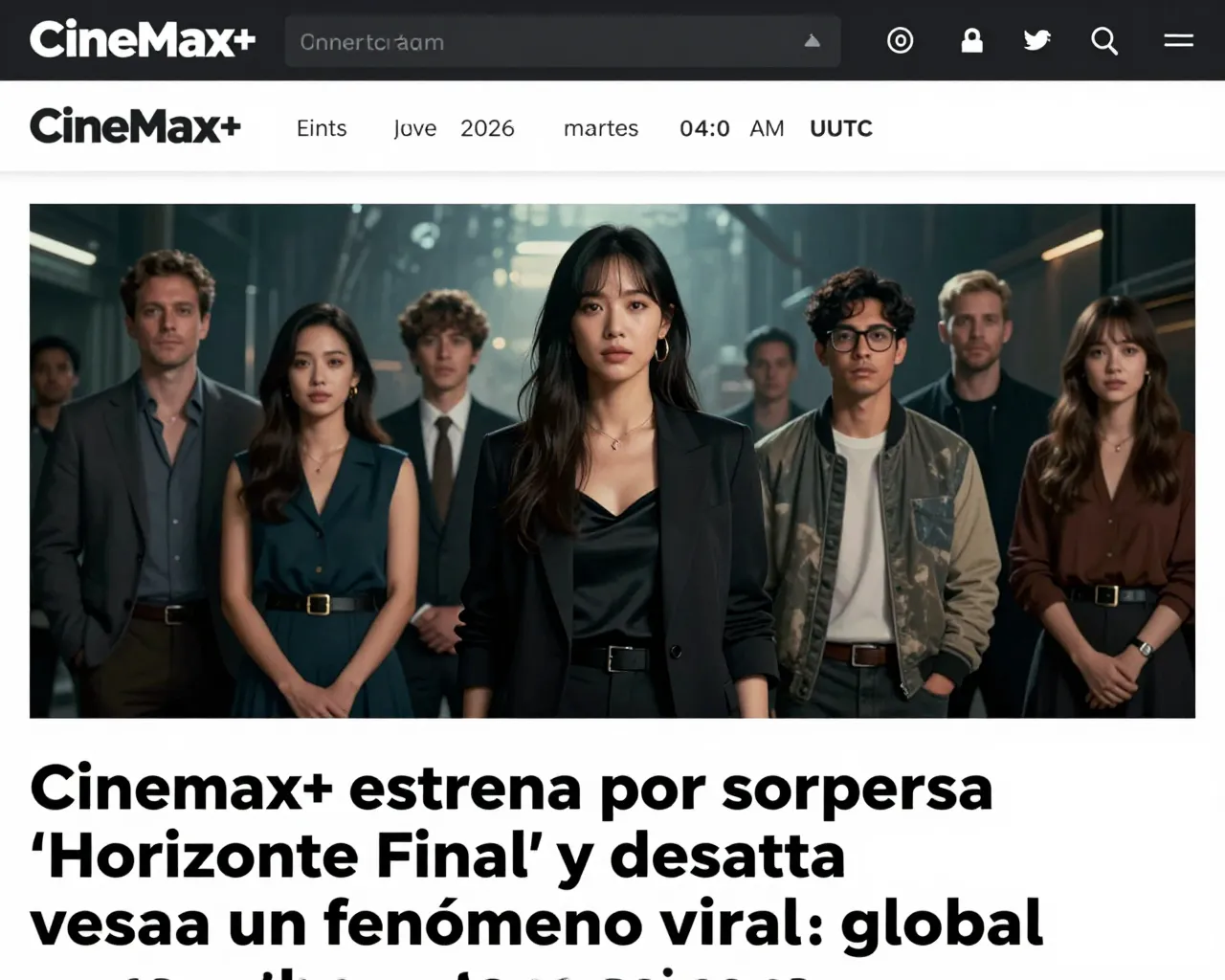Toggle the 'AM' time indicator
Screen dimensions: 1225x980
pyautogui.click(x=767, y=128)
